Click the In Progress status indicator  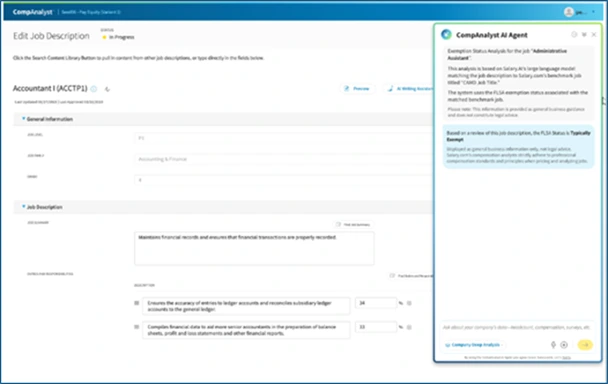119,37
